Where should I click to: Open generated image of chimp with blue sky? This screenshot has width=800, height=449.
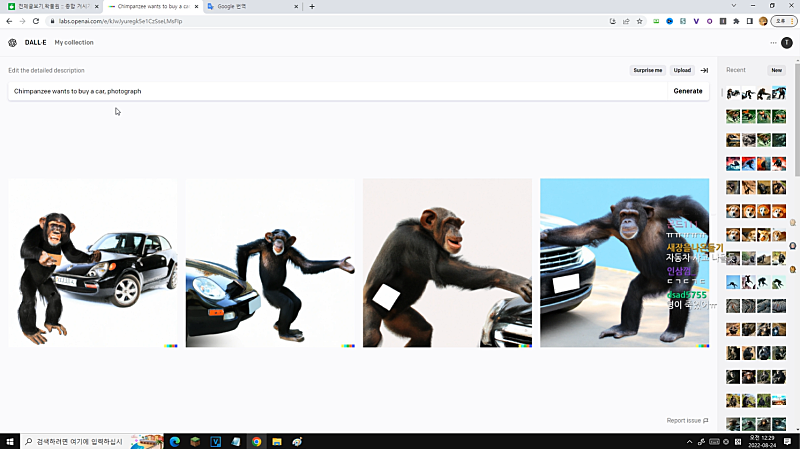click(x=624, y=263)
